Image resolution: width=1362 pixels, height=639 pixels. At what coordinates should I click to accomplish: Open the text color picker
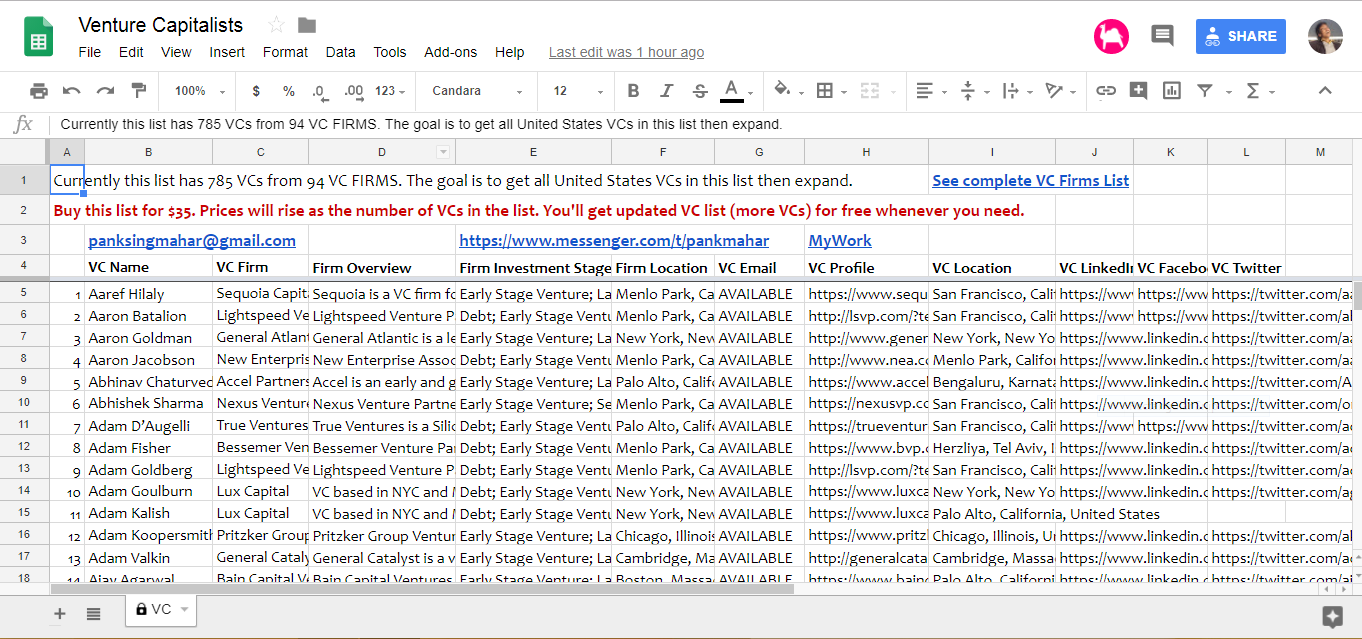click(732, 91)
